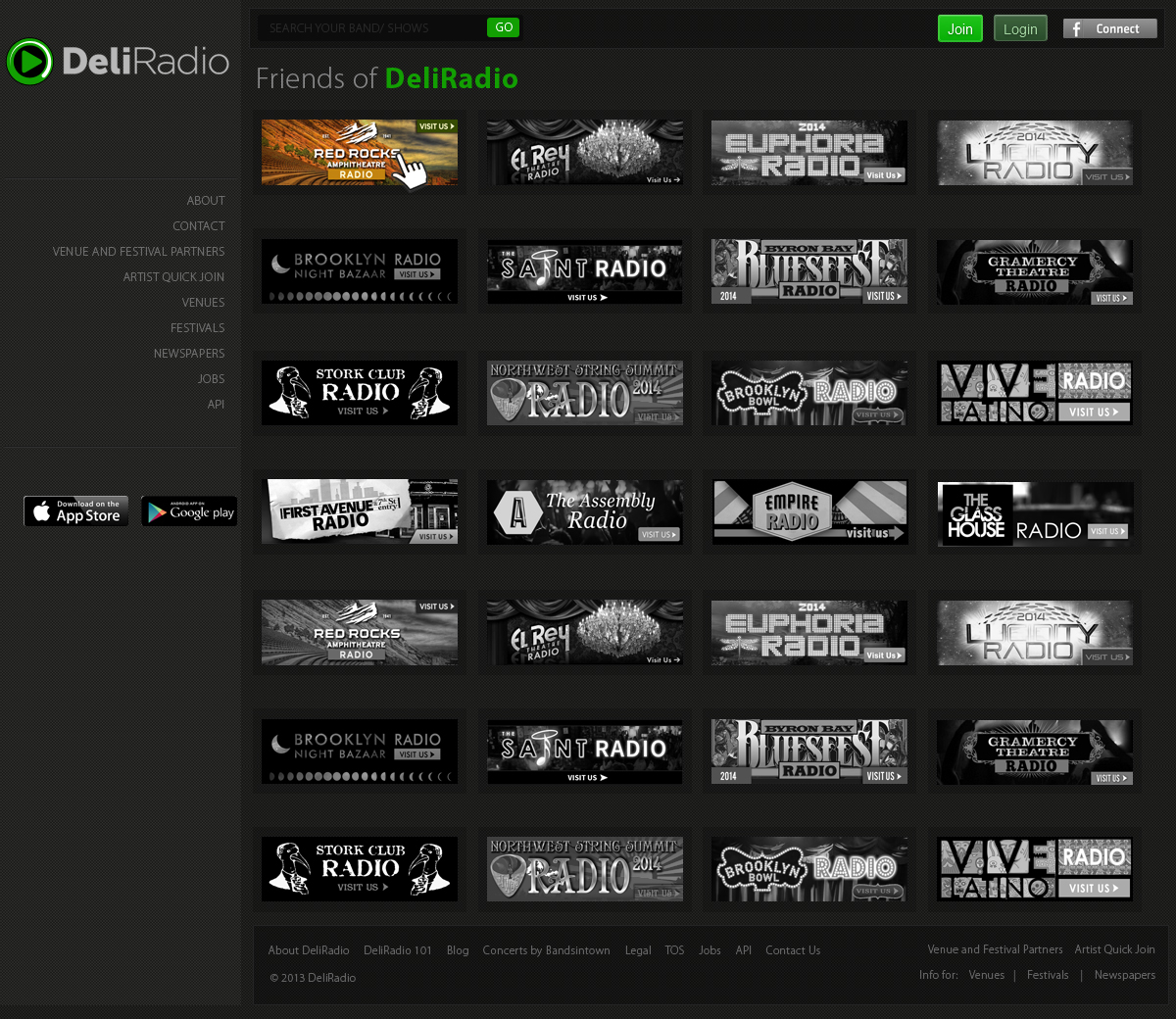Open the second Vive Latino Radio banner
The height and width of the screenshot is (1019, 1176).
1035,869
